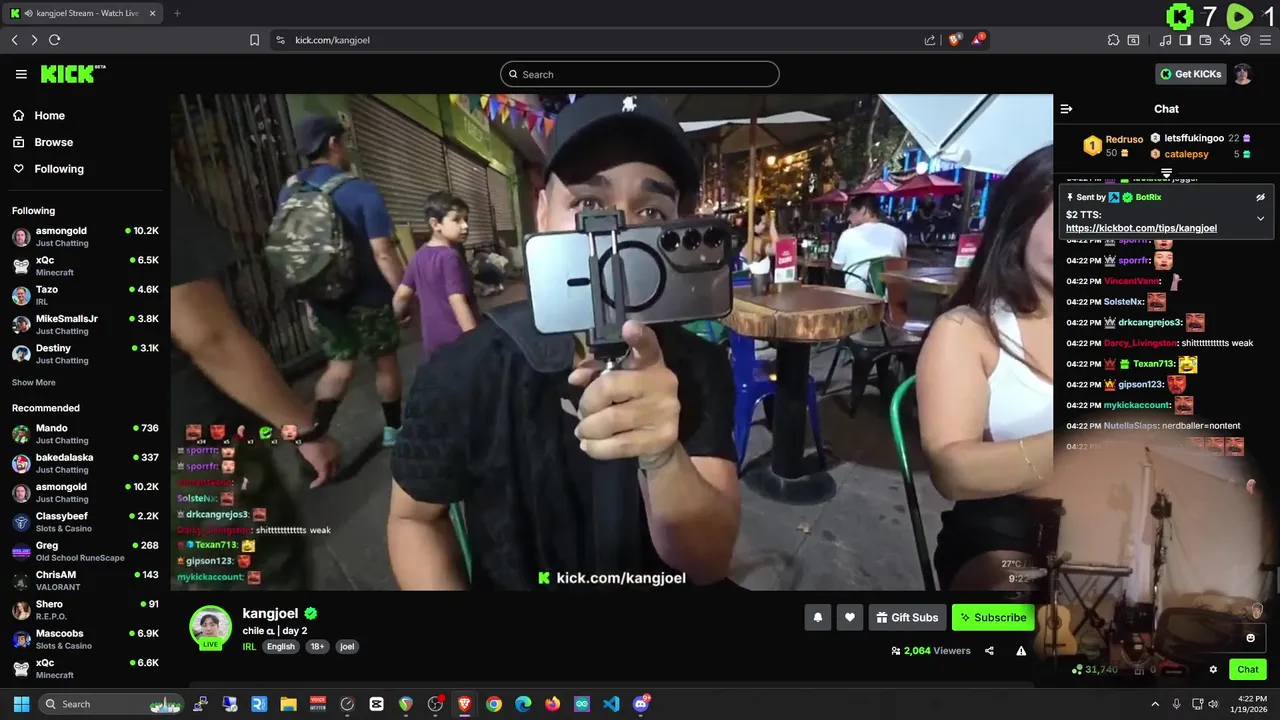The height and width of the screenshot is (720, 1280).
Task: Hide the pinned BotRix message
Action: pos(1260,197)
